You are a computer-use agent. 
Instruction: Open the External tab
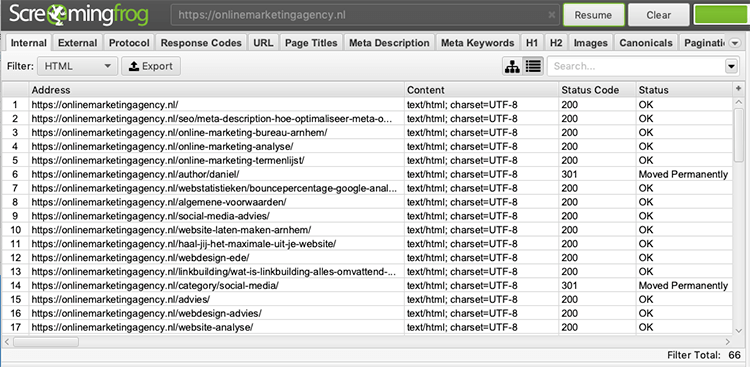coord(77,43)
